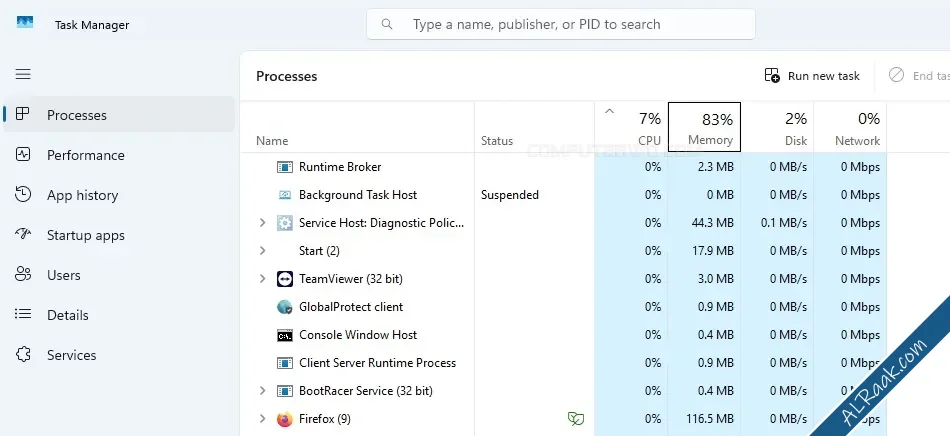
Task: Sort by the Status column header
Action: click(x=534, y=127)
